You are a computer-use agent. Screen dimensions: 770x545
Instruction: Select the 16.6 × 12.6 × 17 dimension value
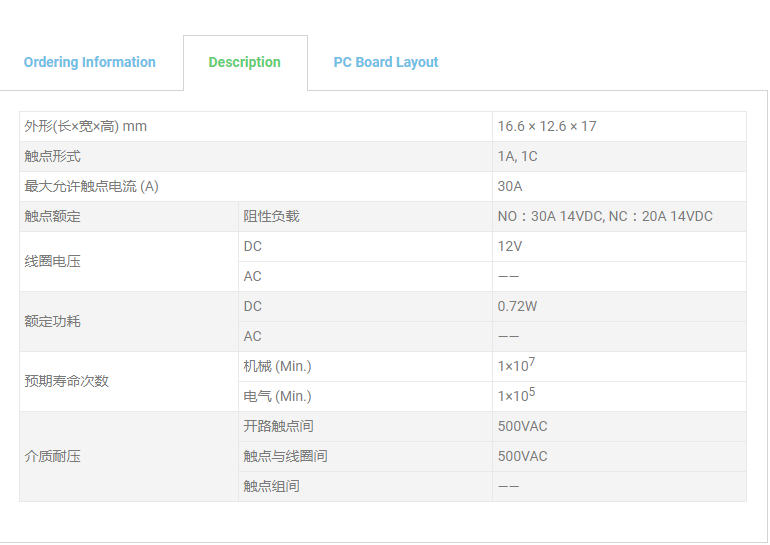547,126
